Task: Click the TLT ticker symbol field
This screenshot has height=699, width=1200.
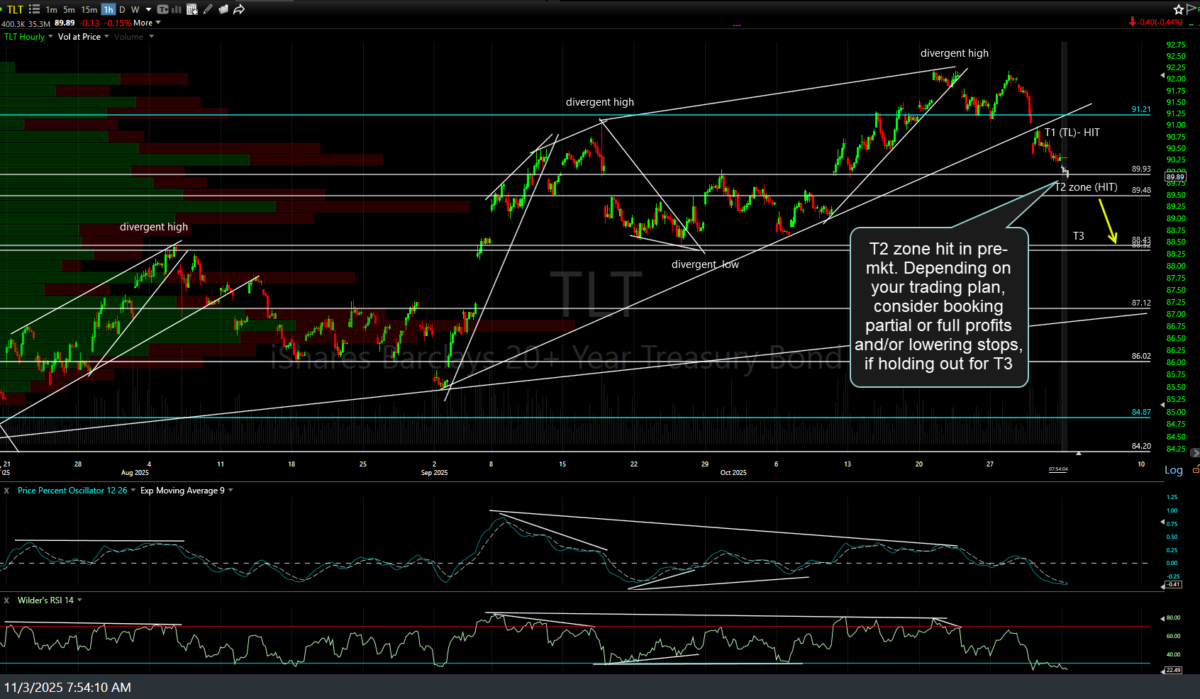Action: click(x=14, y=9)
